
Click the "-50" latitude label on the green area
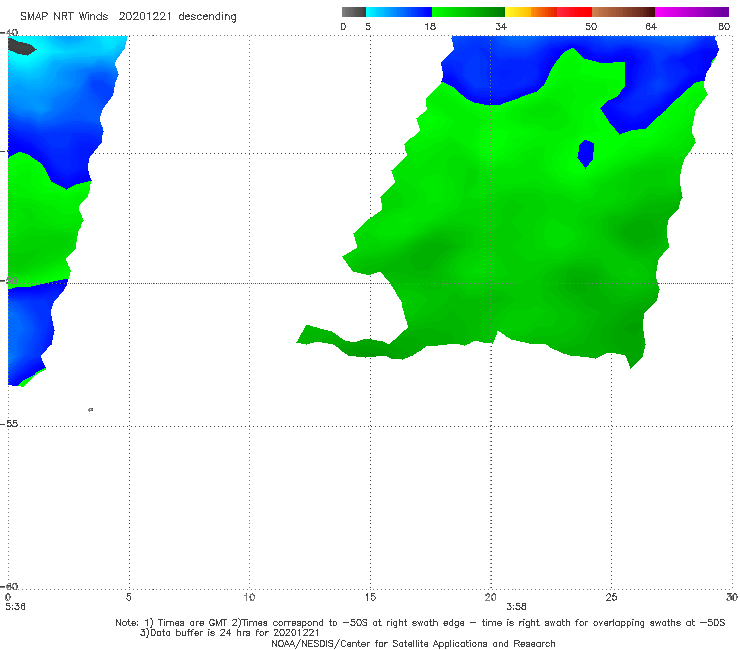pyautogui.click(x=9, y=280)
